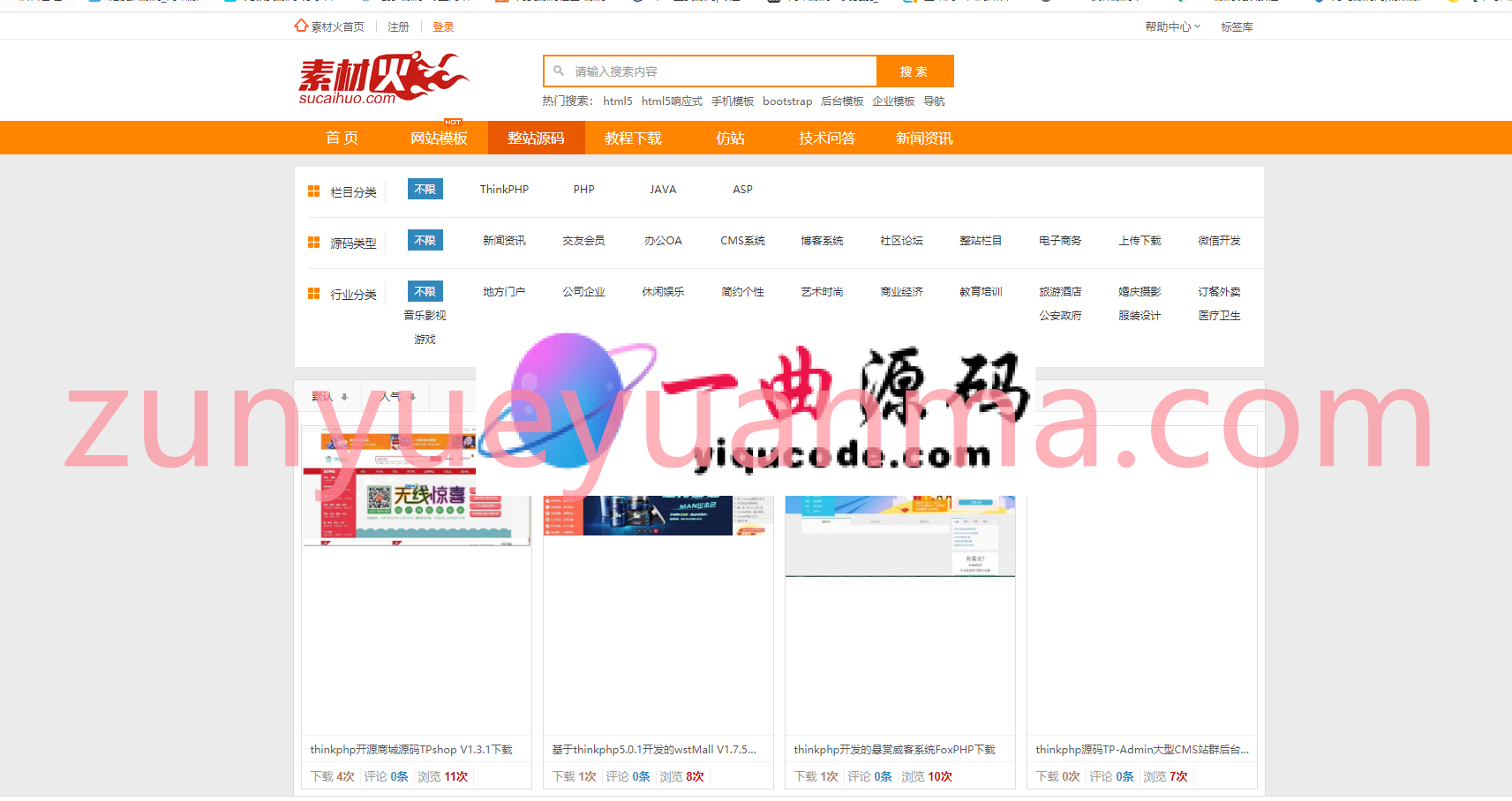The width and height of the screenshot is (1512, 801).
Task: Select hot search term 后台模板
Action: pos(842,101)
